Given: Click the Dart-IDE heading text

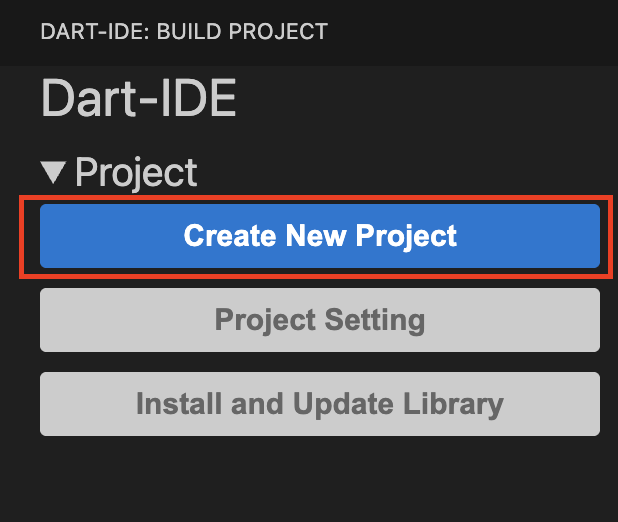Looking at the screenshot, I should (138, 100).
